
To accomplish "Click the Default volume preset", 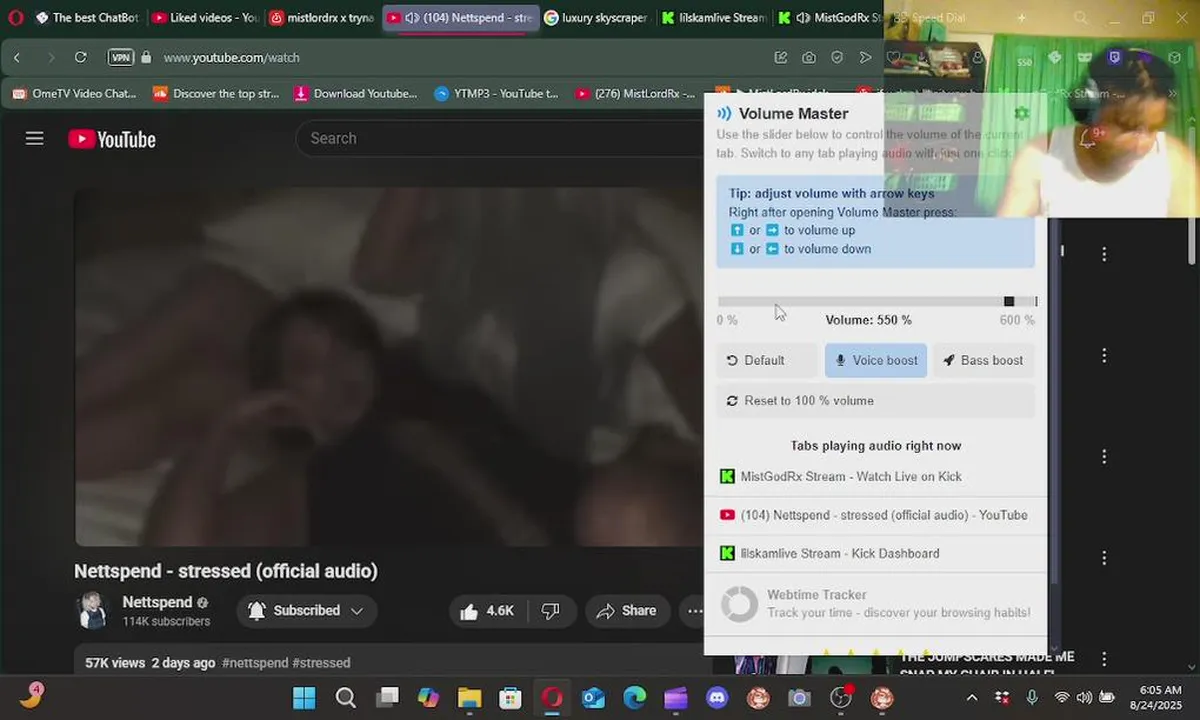I will pyautogui.click(x=767, y=360).
